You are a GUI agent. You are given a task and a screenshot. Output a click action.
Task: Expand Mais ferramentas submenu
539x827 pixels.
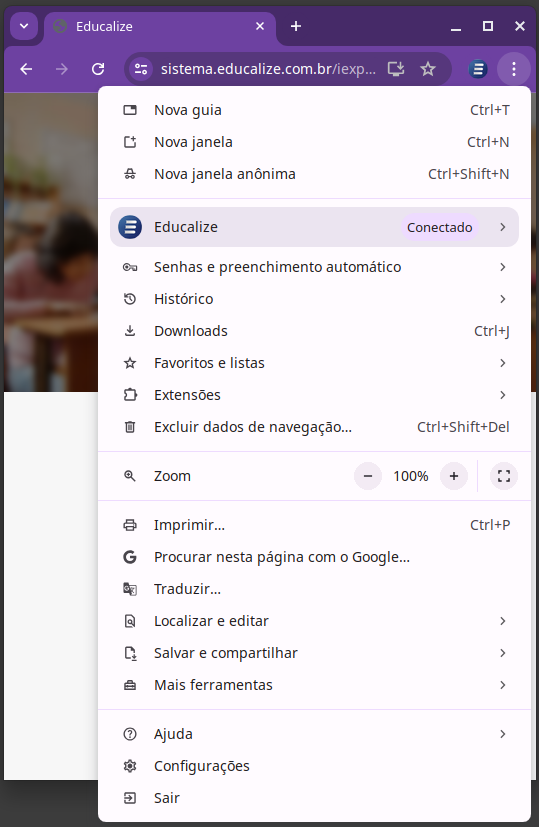click(314, 685)
